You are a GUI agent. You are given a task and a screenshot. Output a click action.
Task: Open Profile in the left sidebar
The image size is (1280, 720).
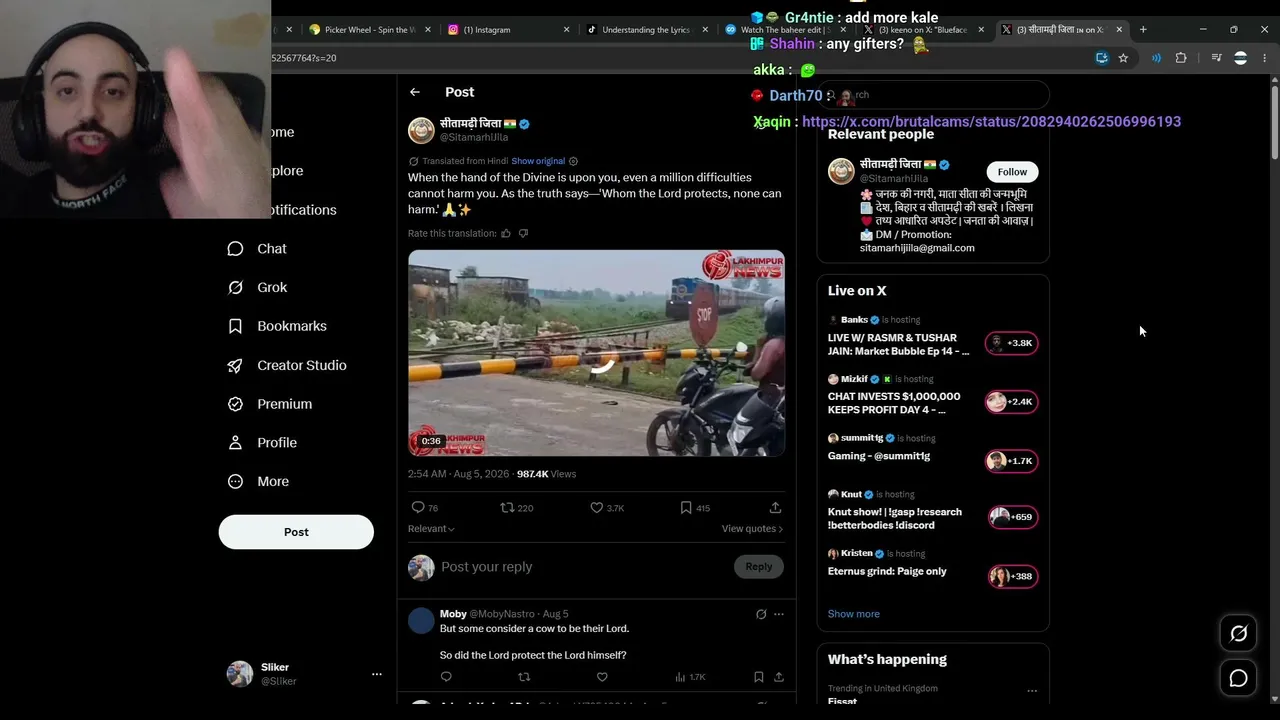point(262,443)
